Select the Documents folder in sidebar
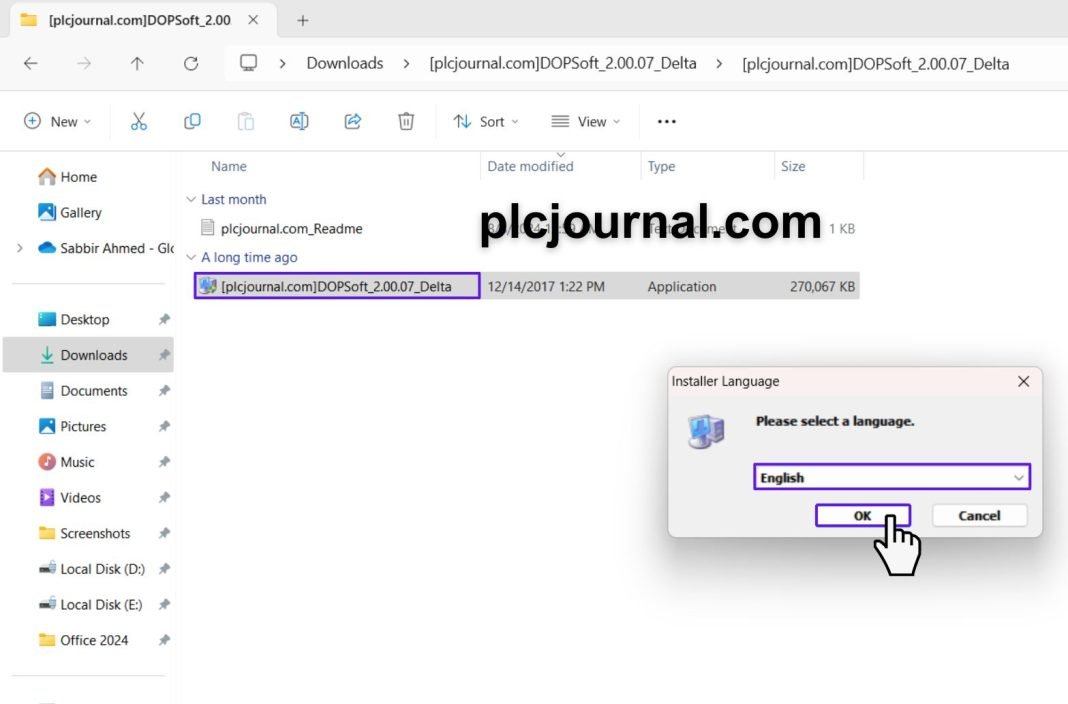This screenshot has height=704, width=1068. pyautogui.click(x=94, y=391)
